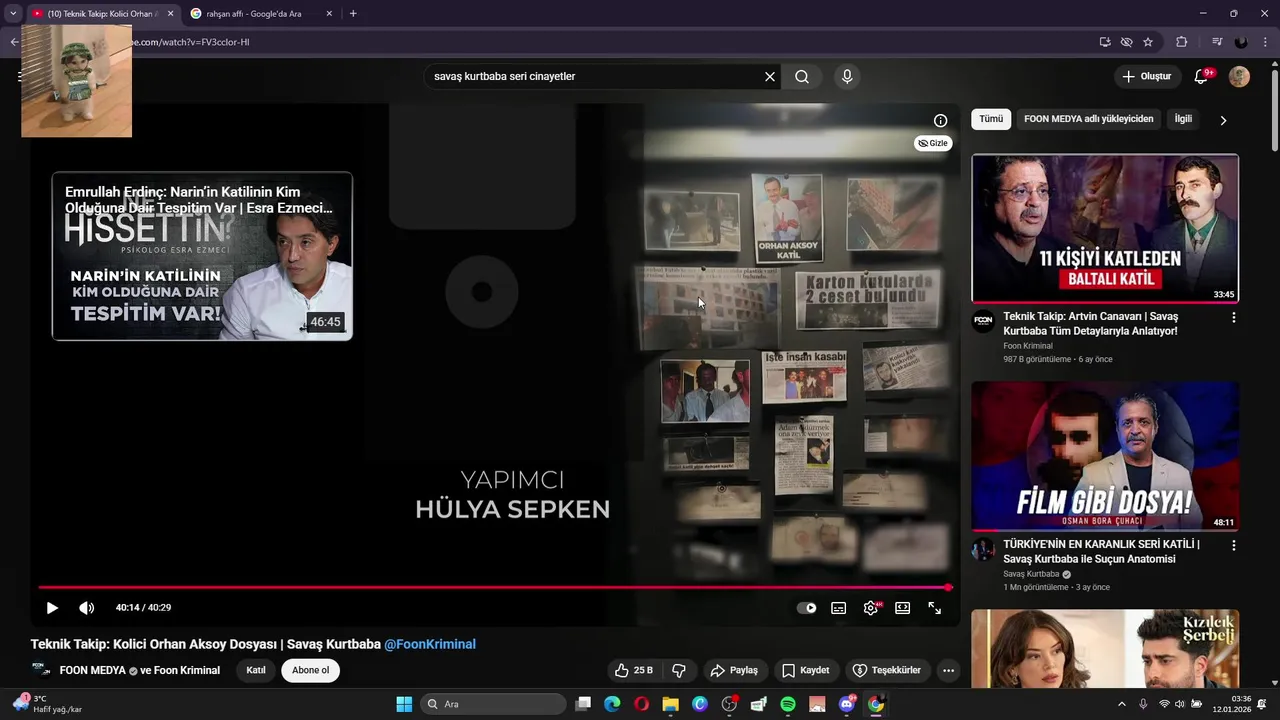Click the Teşekkürler thanks button
This screenshot has width=1280, height=720.
tap(886, 670)
